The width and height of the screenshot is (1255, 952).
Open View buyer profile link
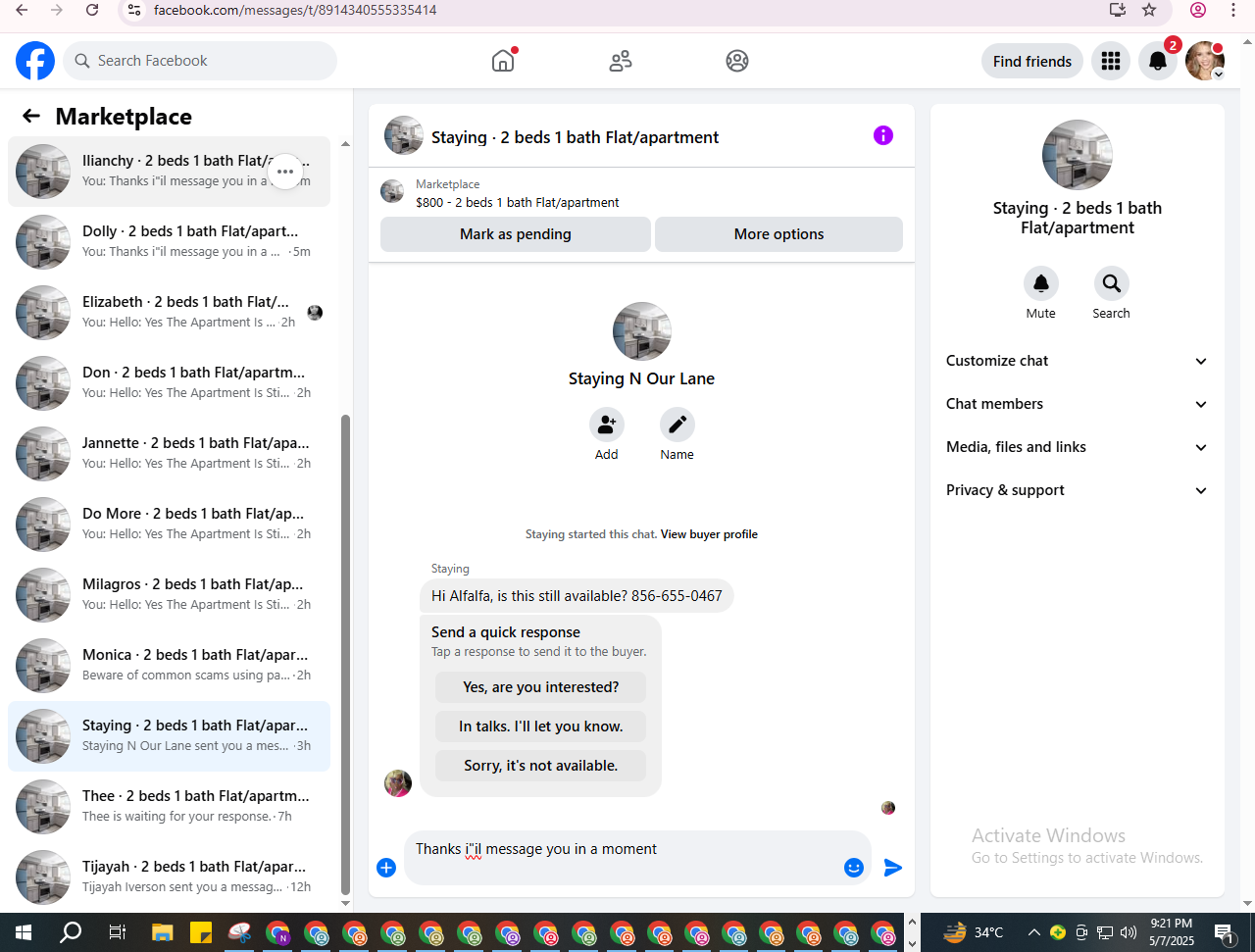pos(709,534)
